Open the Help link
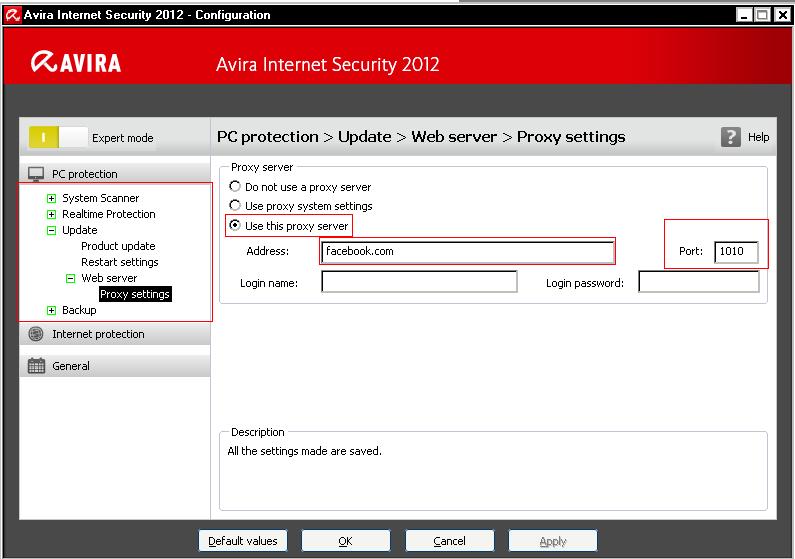 [758, 137]
